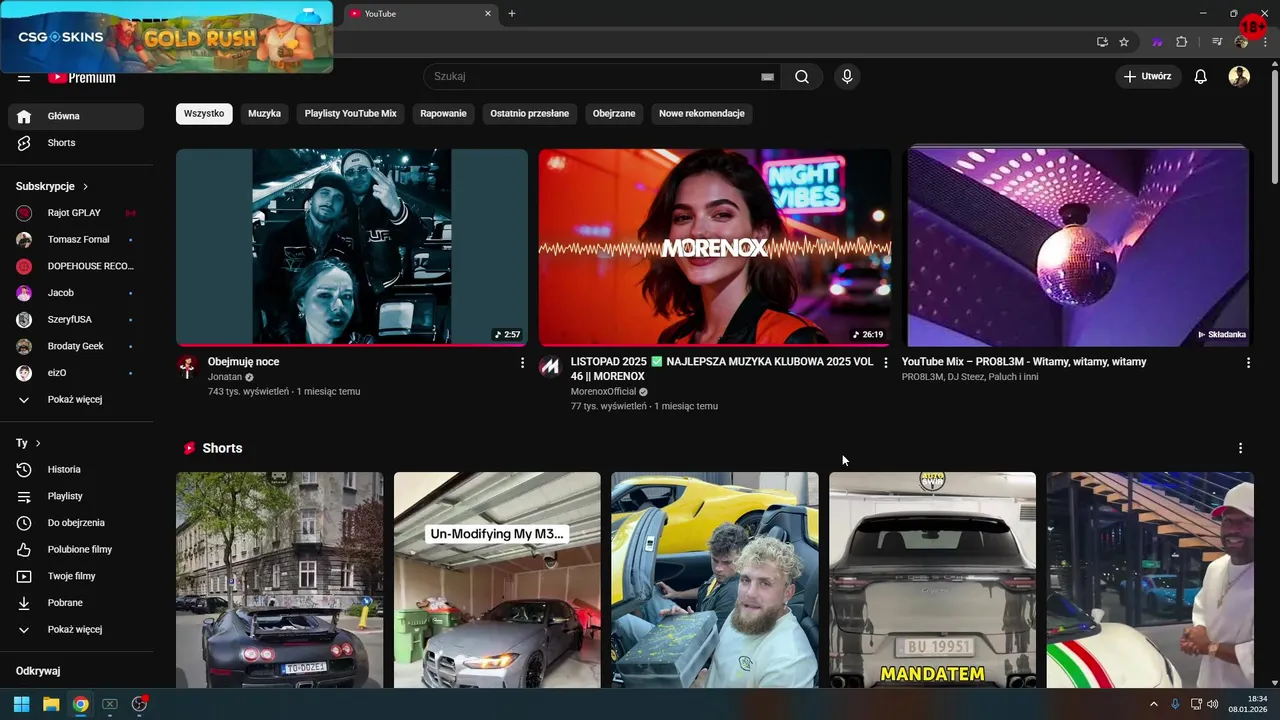Open Chrome extensions puzzle icon
1280x720 pixels.
tap(1181, 42)
